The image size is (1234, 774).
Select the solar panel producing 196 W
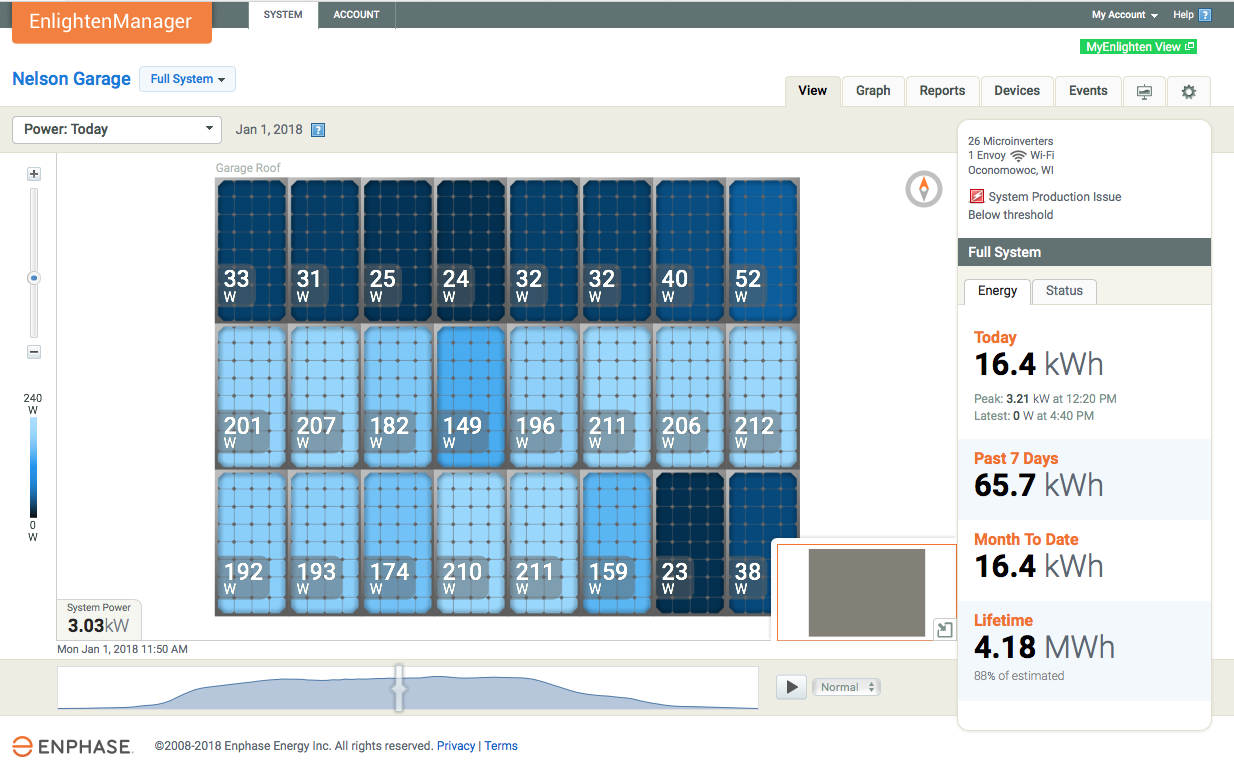pyautogui.click(x=543, y=396)
